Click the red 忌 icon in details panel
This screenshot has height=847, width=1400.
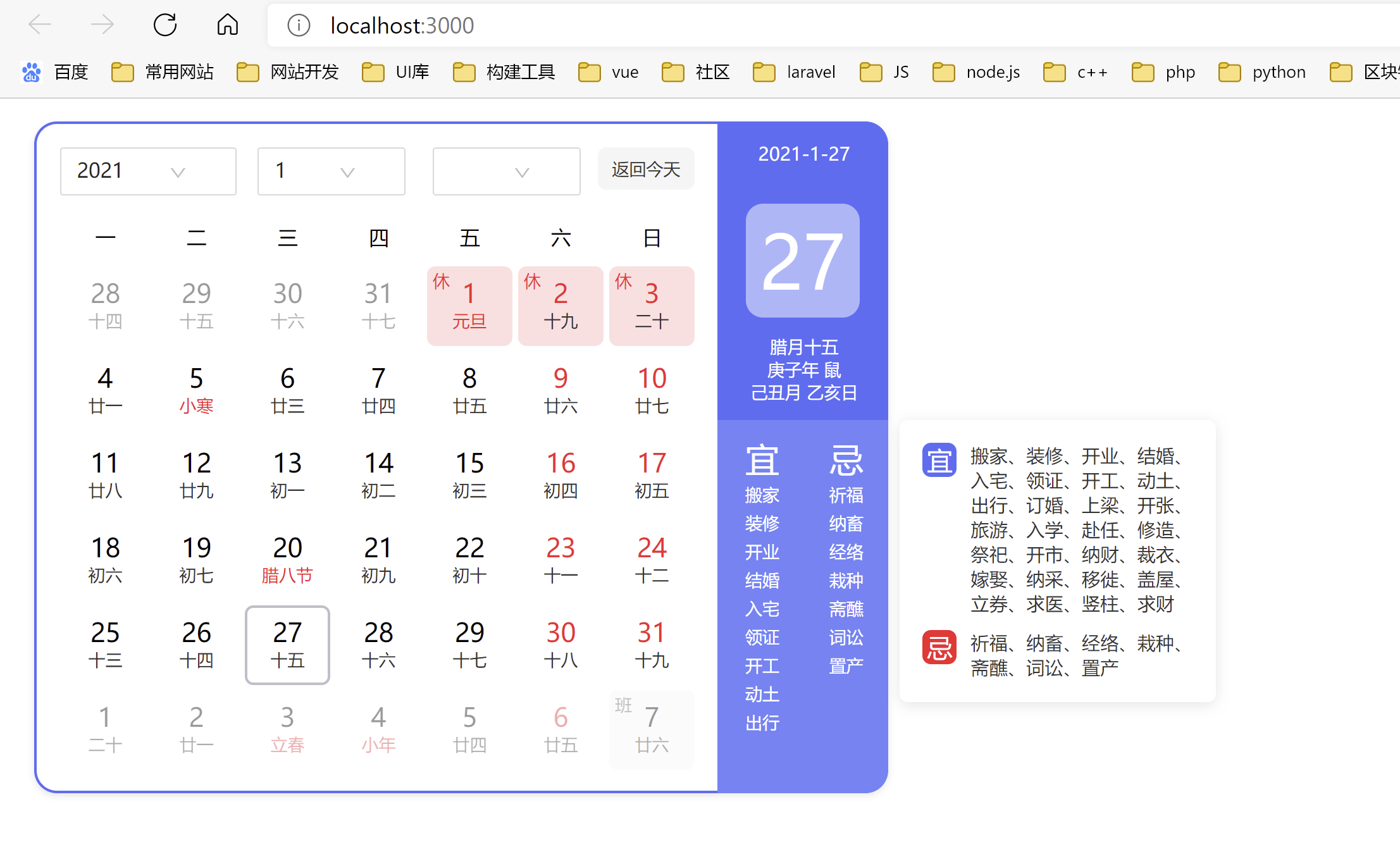939,647
